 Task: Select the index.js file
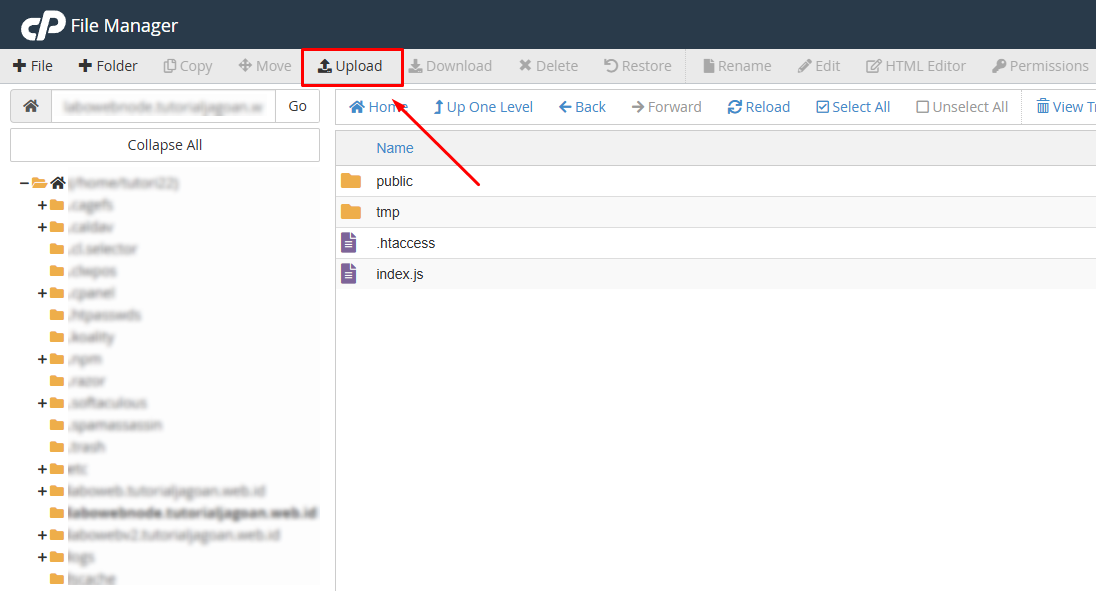(400, 274)
